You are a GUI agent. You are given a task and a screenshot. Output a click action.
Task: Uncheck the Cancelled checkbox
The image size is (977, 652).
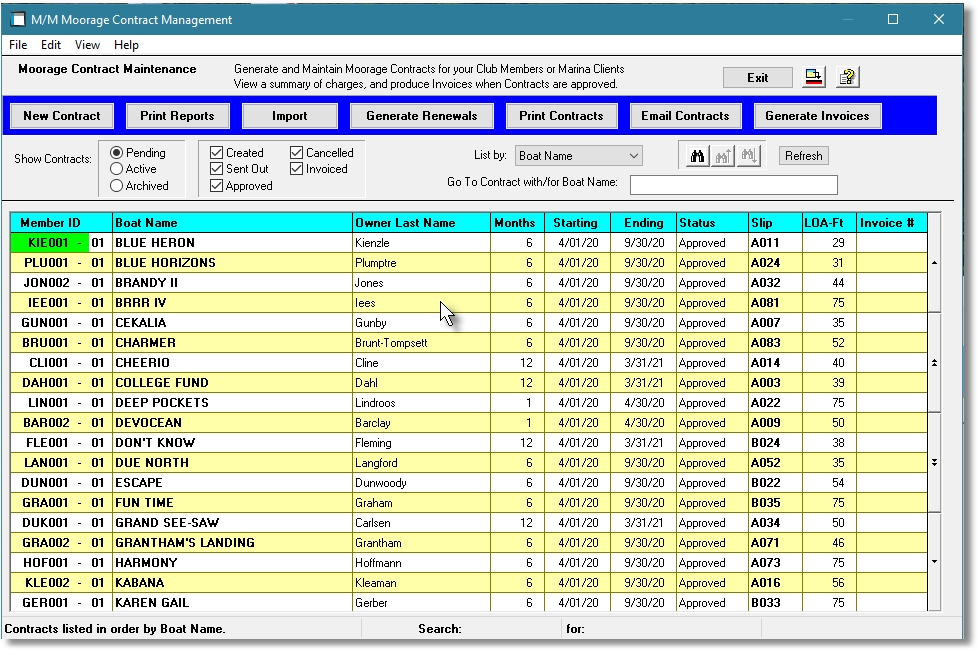click(x=298, y=153)
